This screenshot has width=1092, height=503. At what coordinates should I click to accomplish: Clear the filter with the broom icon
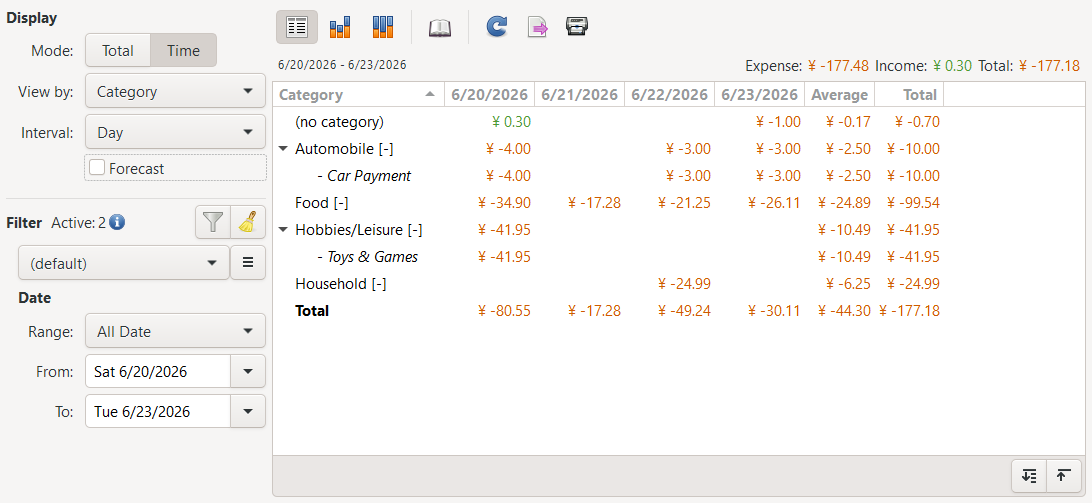pos(248,222)
